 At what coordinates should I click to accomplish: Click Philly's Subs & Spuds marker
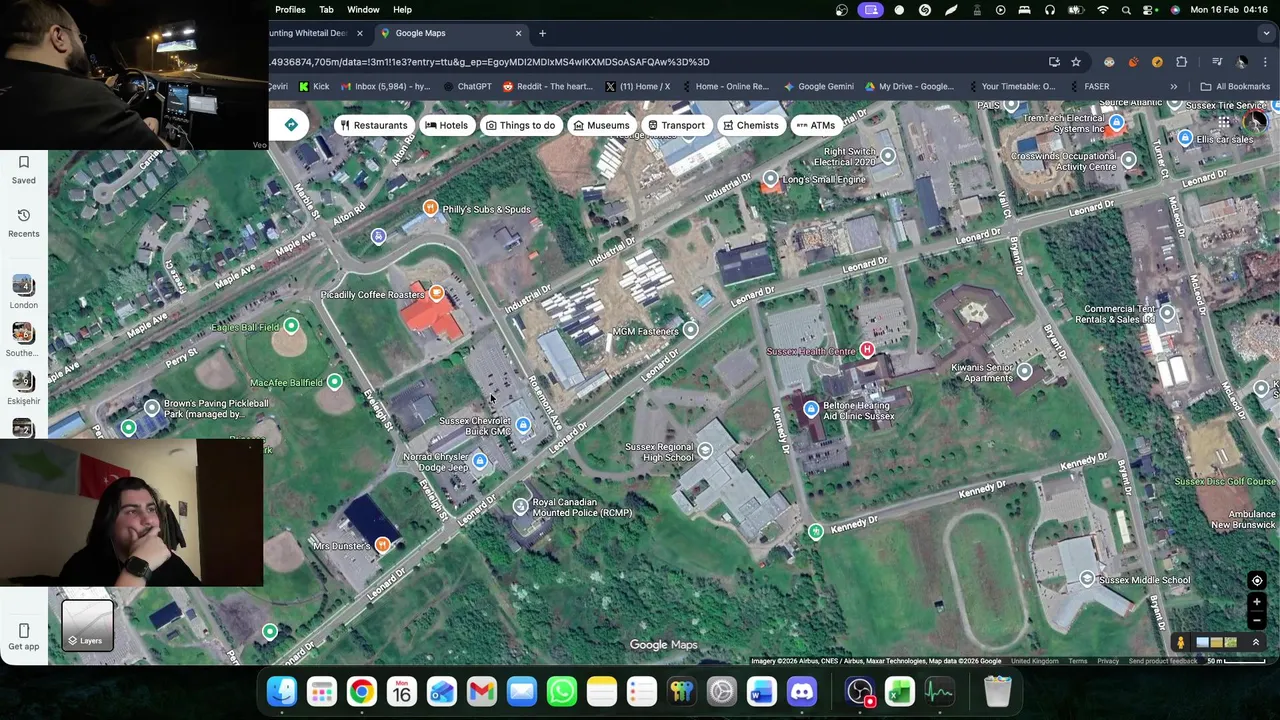coord(430,208)
